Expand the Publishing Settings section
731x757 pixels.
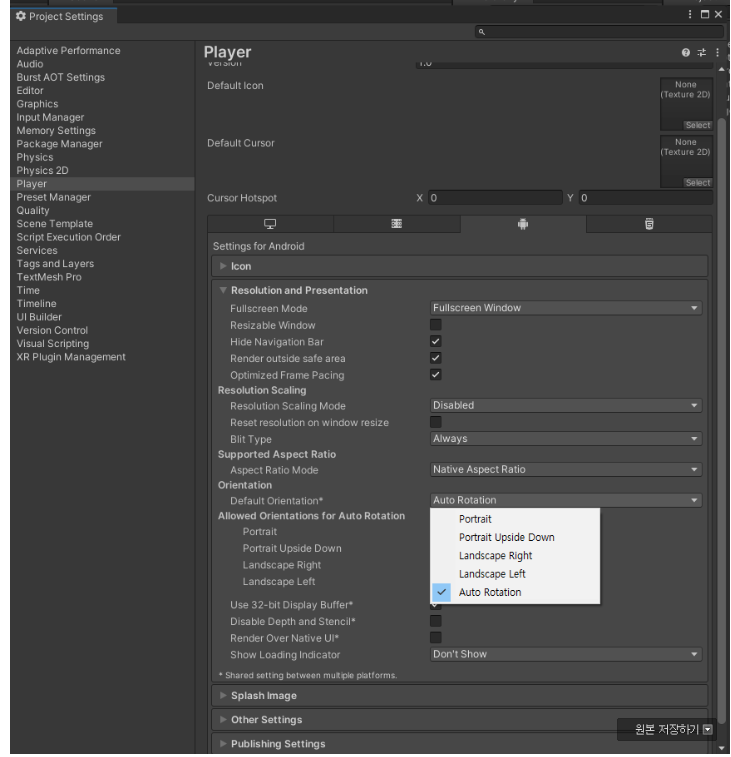click(x=460, y=744)
